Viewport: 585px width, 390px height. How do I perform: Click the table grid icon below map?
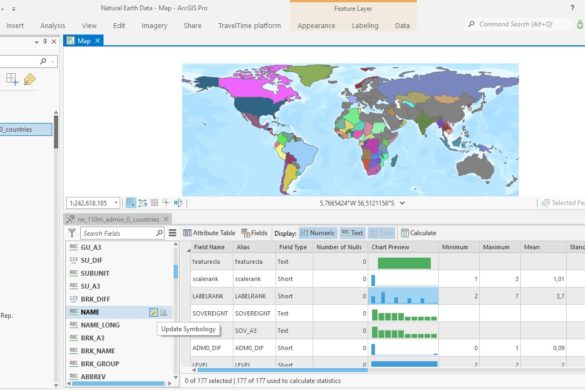154,203
